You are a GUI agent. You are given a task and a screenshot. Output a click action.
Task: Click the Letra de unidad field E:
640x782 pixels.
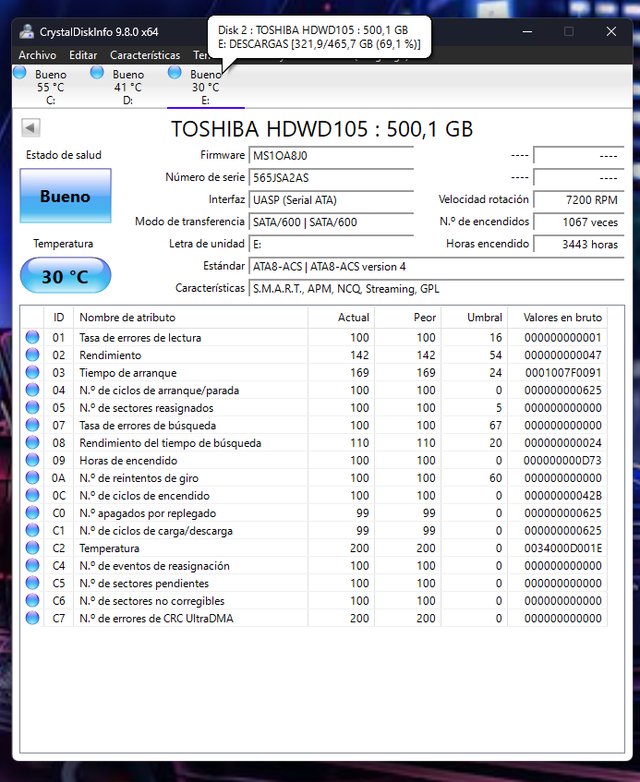click(331, 244)
